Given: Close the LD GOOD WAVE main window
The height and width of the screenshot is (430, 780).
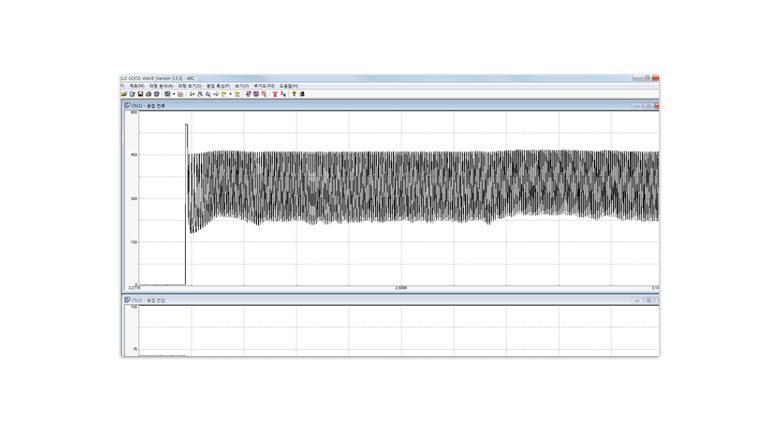Looking at the screenshot, I should [x=656, y=78].
